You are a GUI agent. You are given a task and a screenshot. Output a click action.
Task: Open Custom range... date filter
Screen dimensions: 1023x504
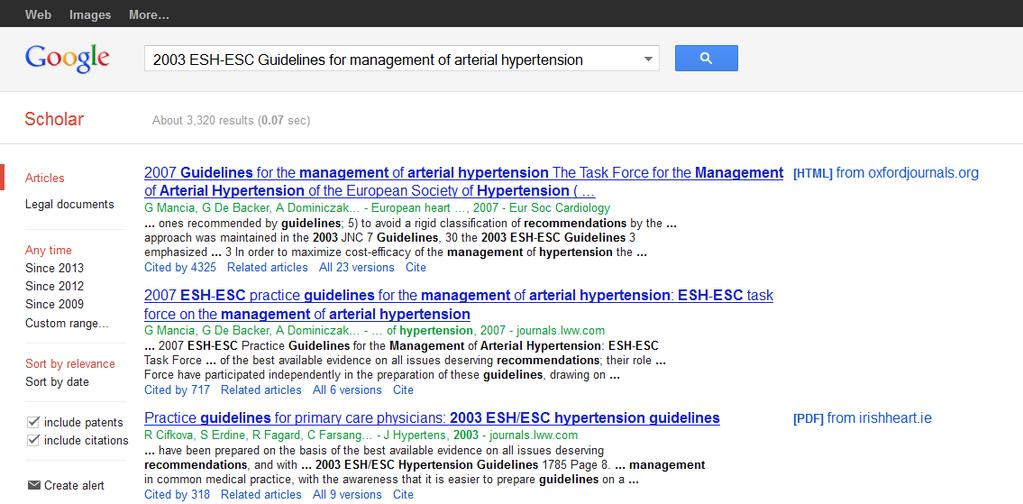click(67, 323)
